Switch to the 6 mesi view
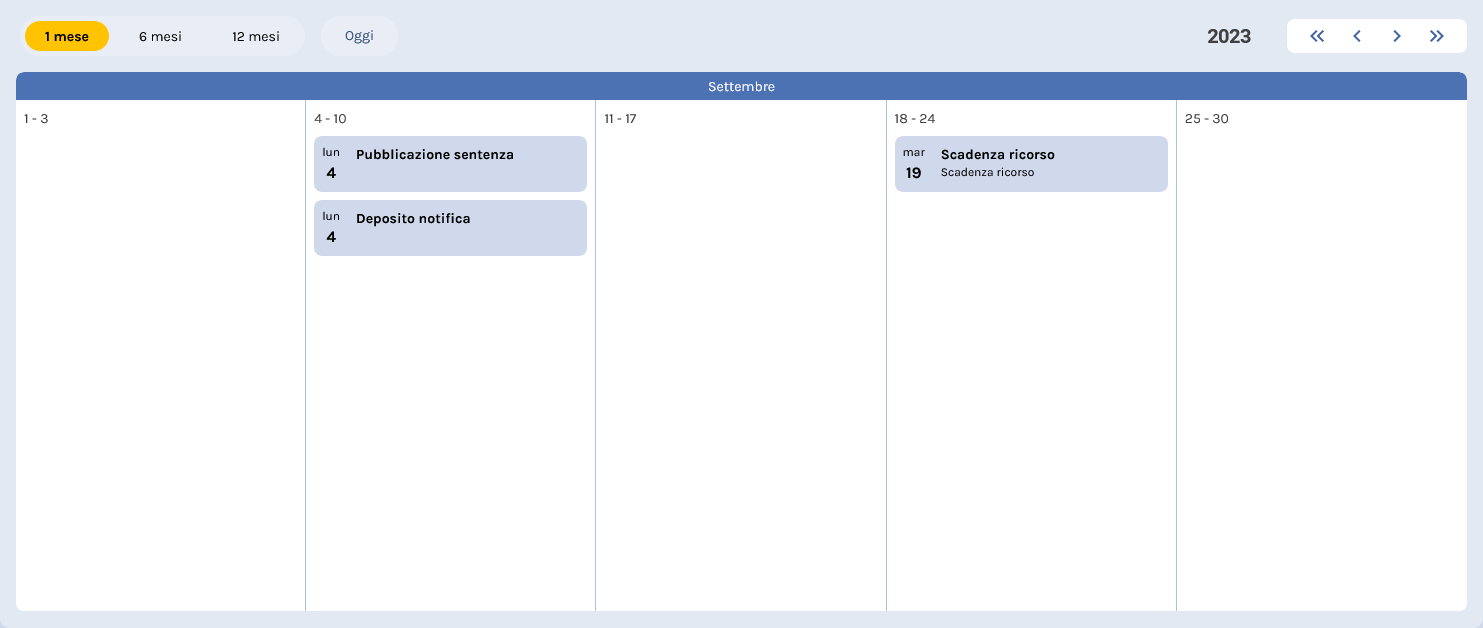 pos(160,36)
